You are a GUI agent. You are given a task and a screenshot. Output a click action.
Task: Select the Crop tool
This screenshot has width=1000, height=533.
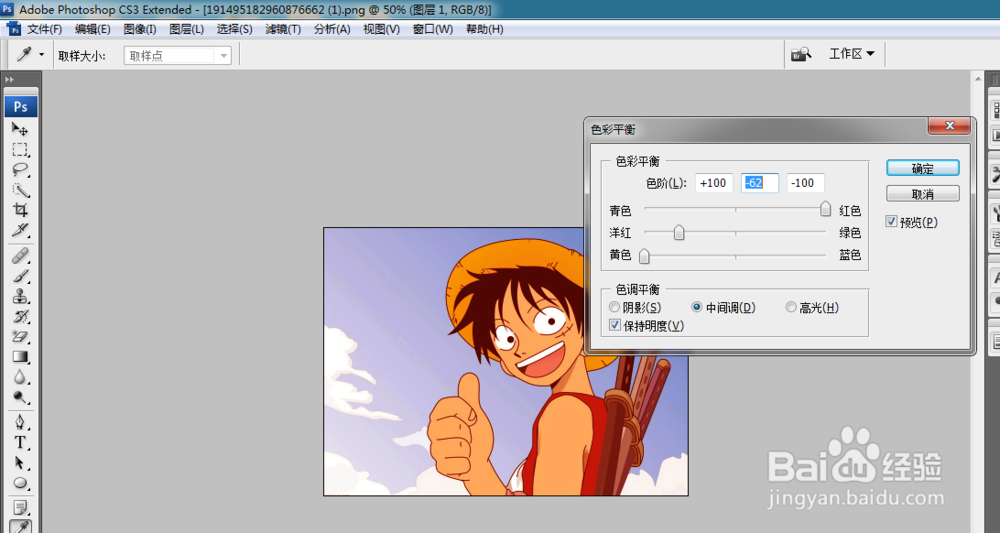(20, 210)
